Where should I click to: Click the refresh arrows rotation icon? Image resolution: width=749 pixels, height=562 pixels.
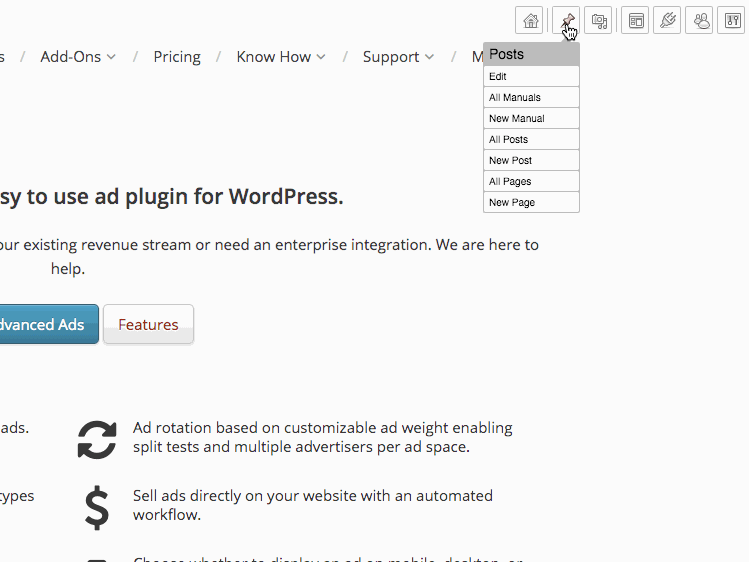pyautogui.click(x=97, y=439)
